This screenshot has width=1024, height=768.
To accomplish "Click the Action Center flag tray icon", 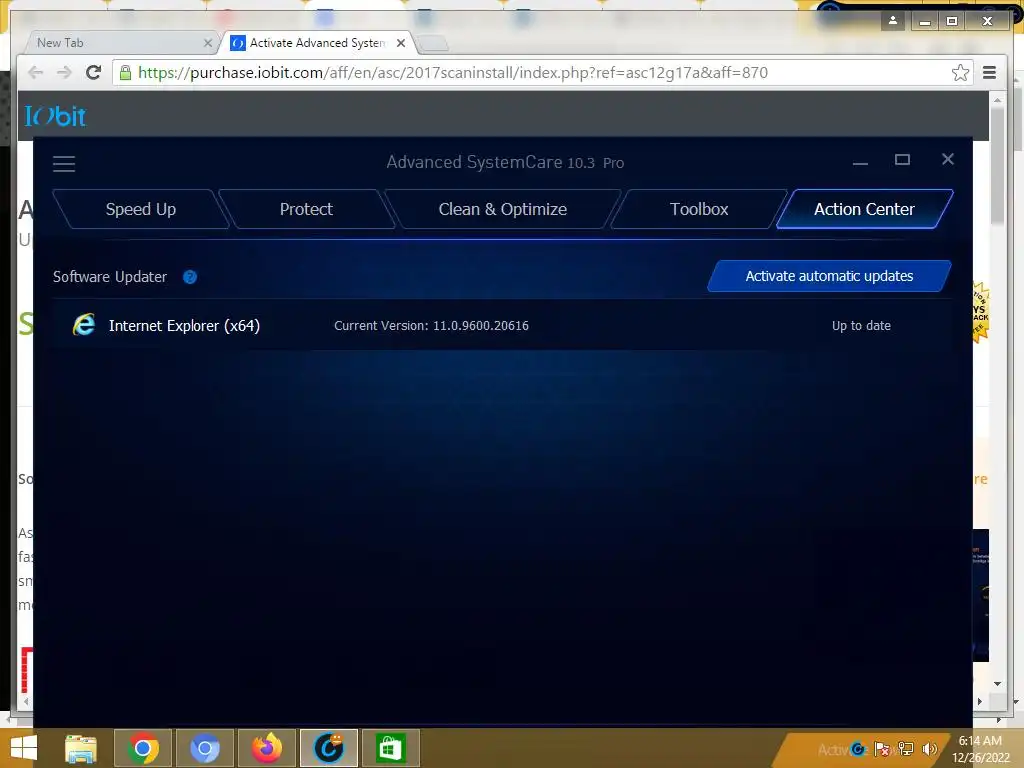I will coord(882,749).
